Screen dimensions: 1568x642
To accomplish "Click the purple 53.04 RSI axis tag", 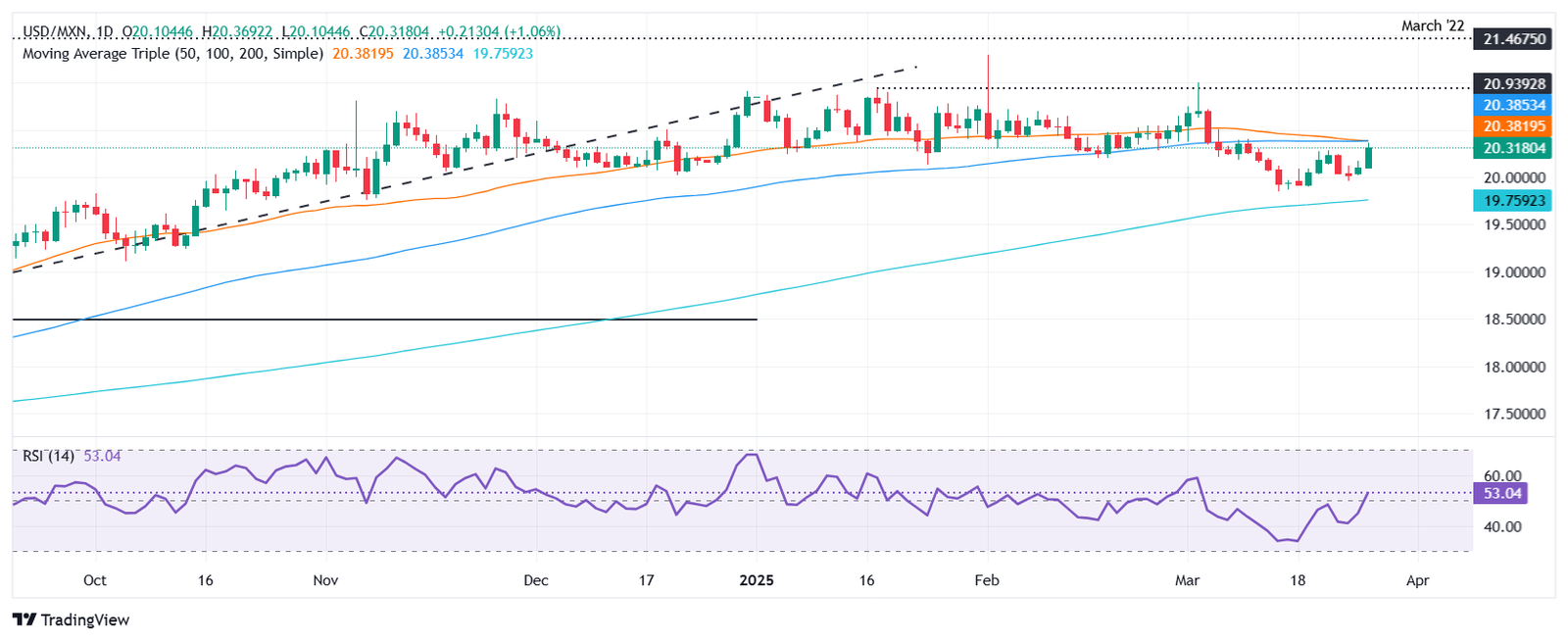I will (1502, 493).
